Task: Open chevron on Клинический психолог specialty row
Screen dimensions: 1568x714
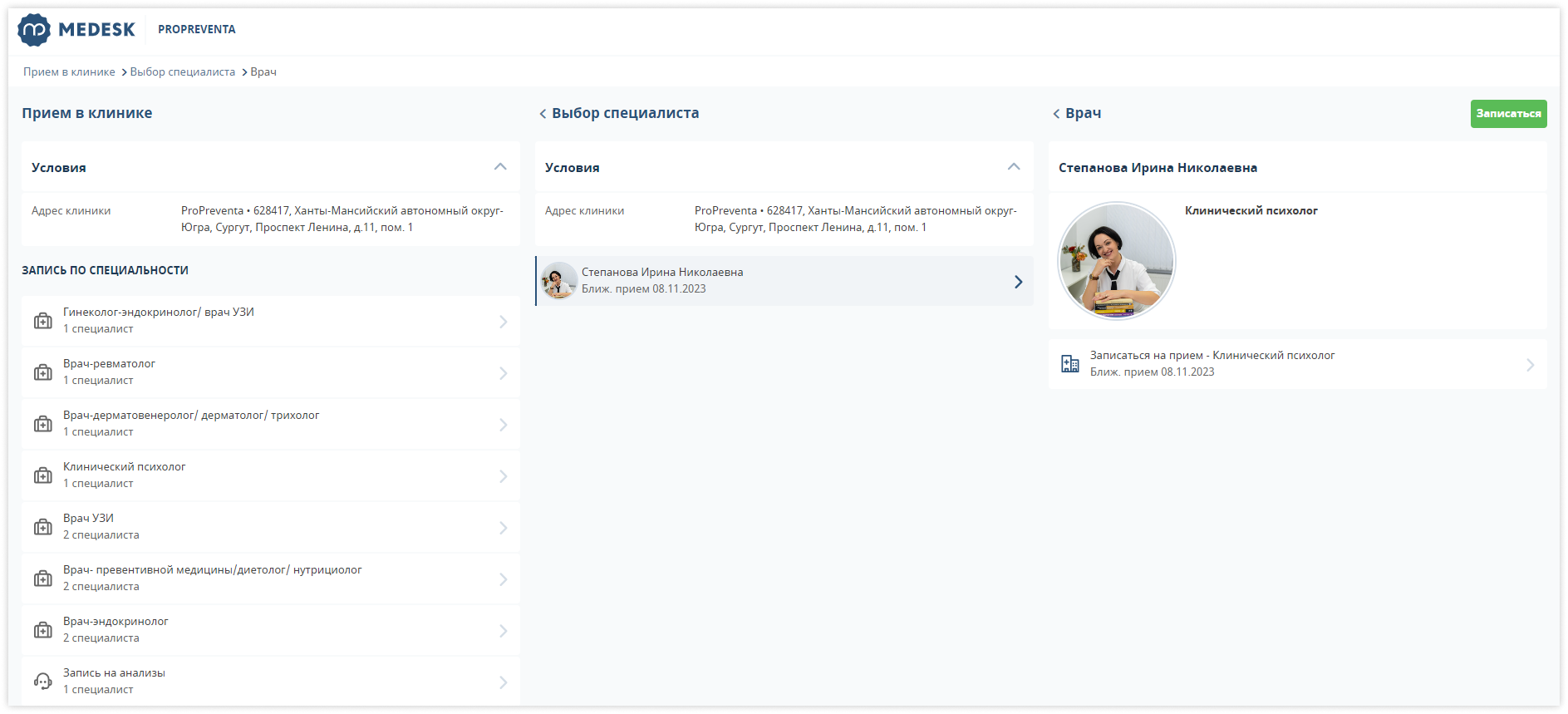Action: point(504,476)
